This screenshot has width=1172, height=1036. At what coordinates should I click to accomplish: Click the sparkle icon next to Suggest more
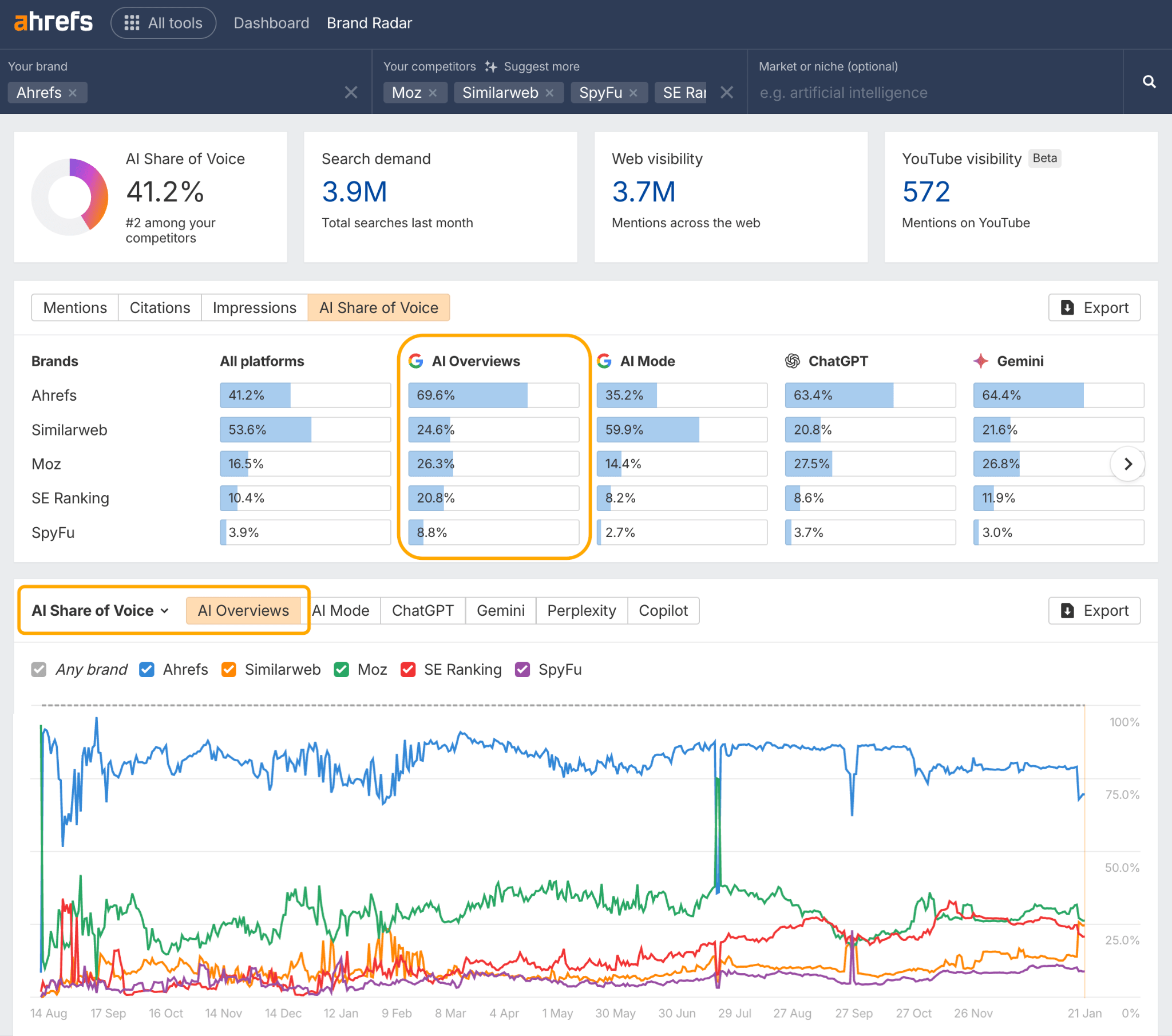[x=491, y=66]
